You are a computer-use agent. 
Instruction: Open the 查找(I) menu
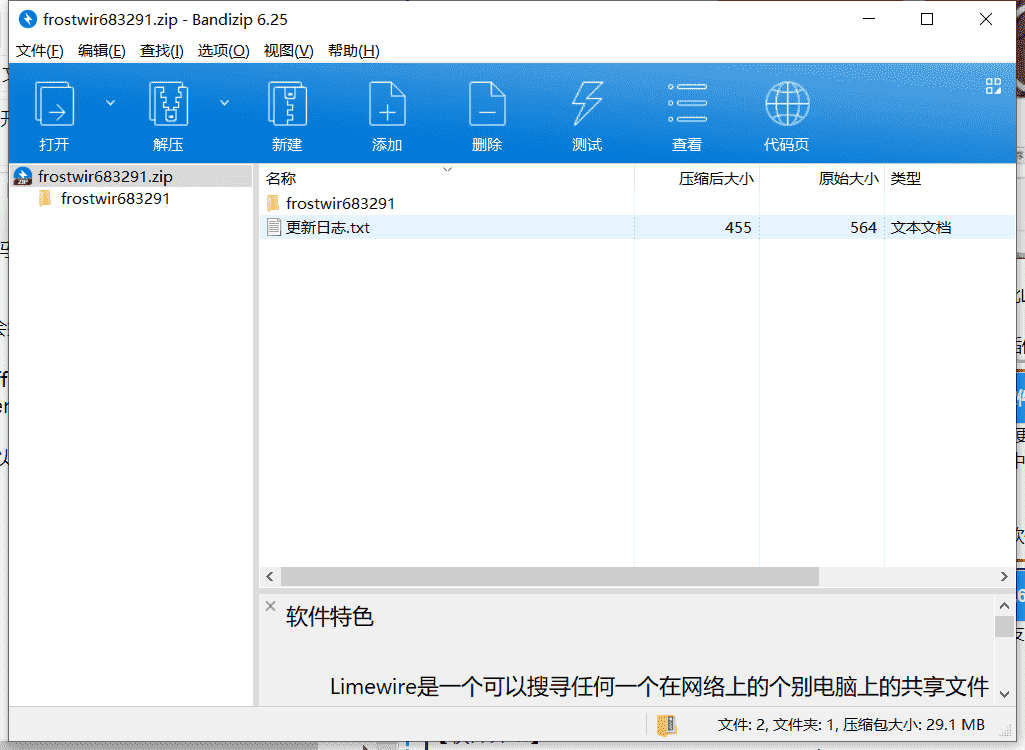(161, 51)
